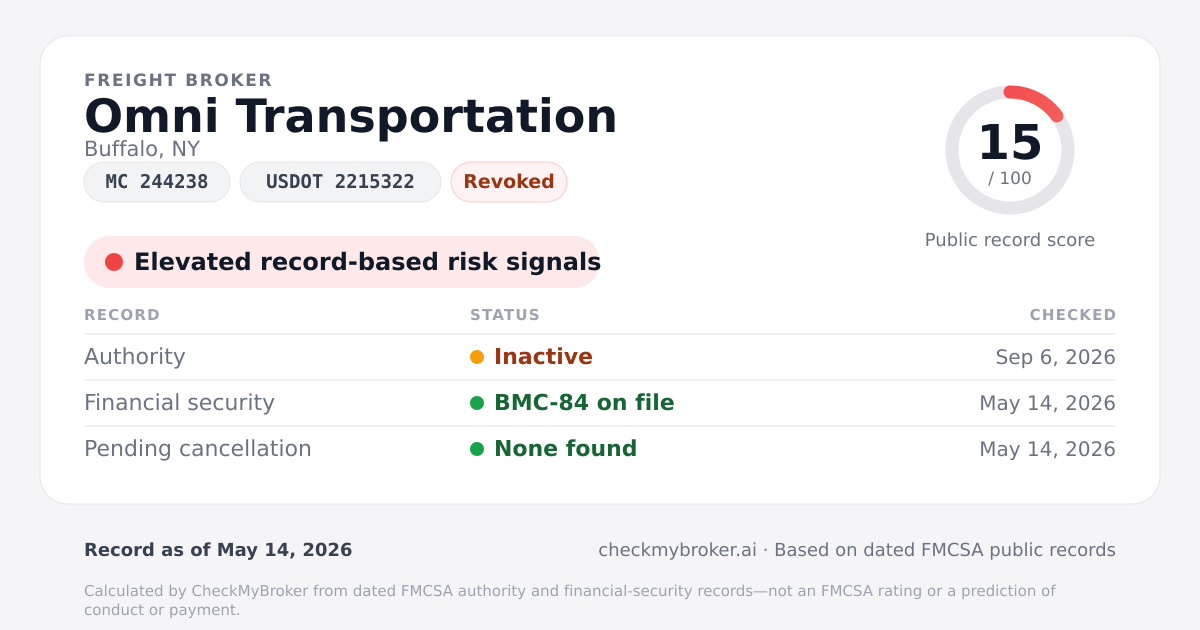Click the green dot beside BMC-84 on file
Viewport: 1200px width, 630px height.
click(477, 403)
